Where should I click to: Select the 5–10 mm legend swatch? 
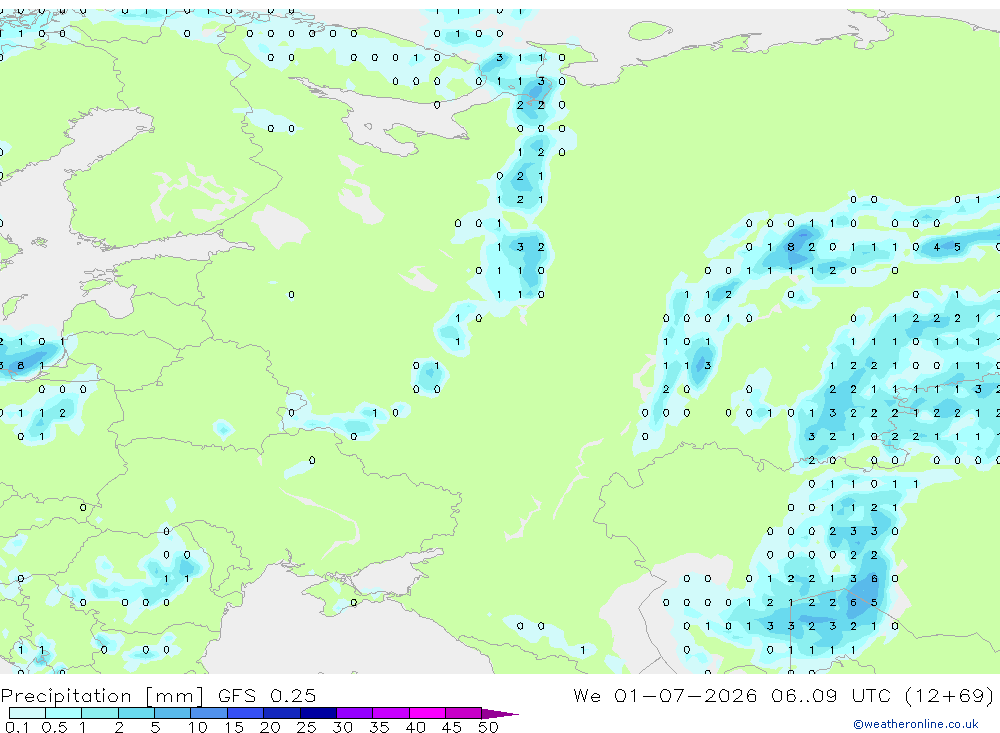click(172, 713)
